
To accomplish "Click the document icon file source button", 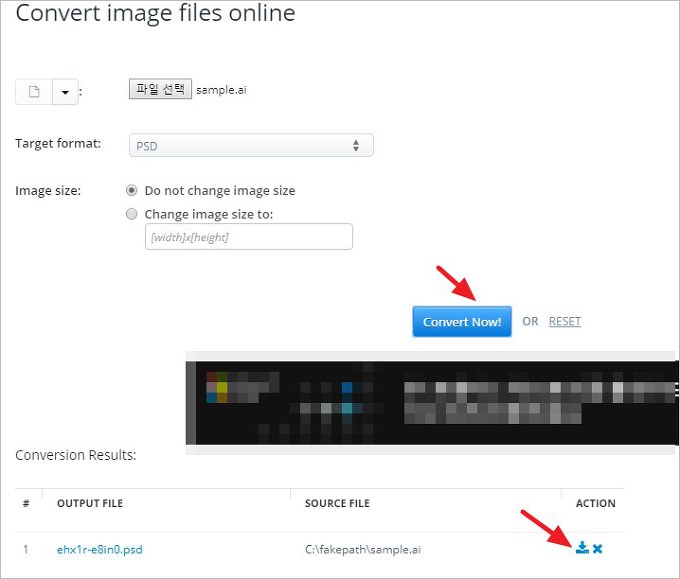I will click(33, 91).
